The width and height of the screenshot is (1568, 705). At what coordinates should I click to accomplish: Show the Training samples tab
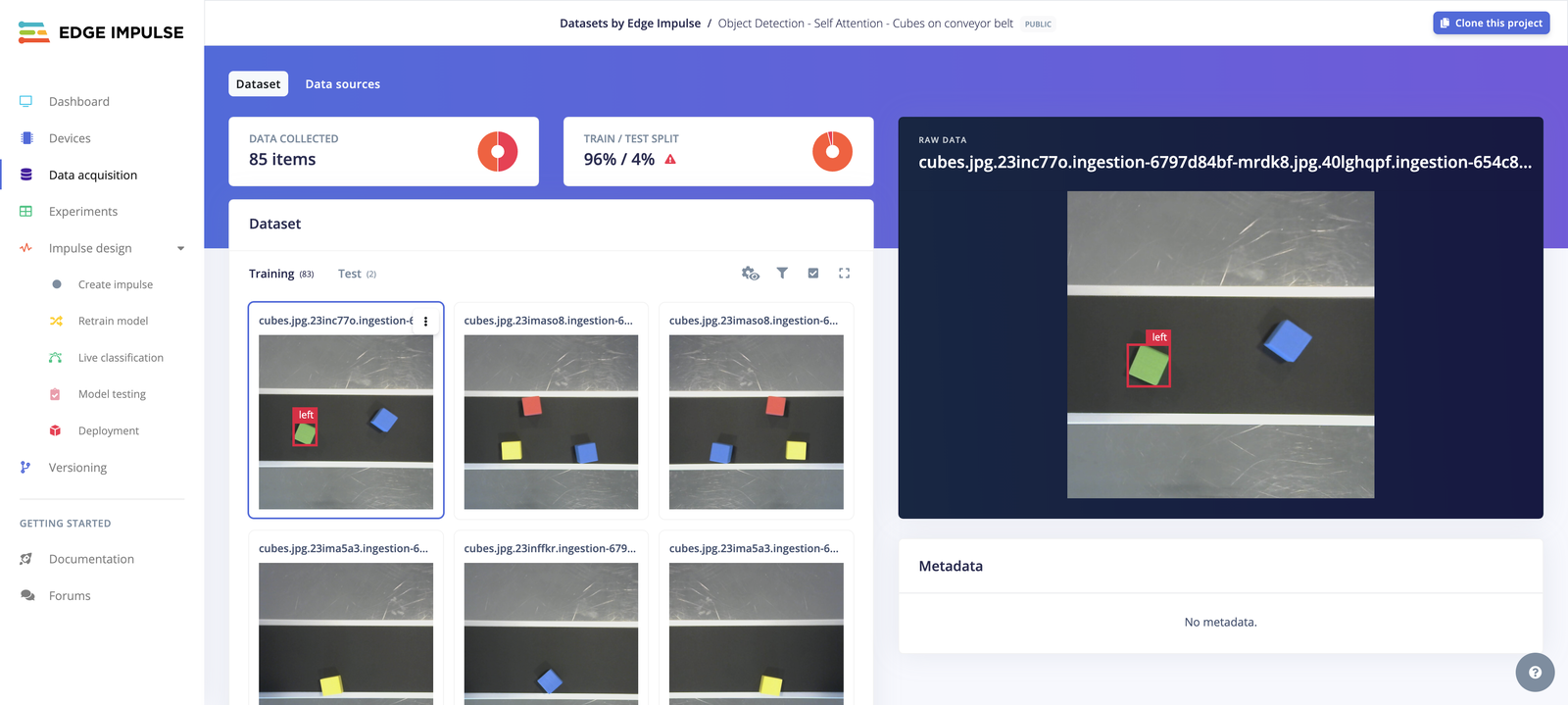point(281,274)
